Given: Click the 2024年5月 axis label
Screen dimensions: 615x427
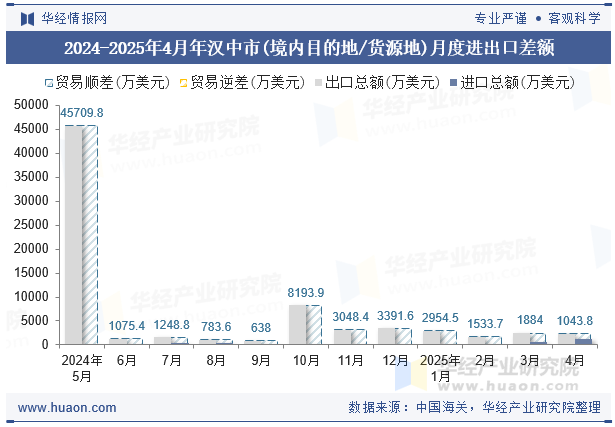Looking at the screenshot, I should point(82,368).
